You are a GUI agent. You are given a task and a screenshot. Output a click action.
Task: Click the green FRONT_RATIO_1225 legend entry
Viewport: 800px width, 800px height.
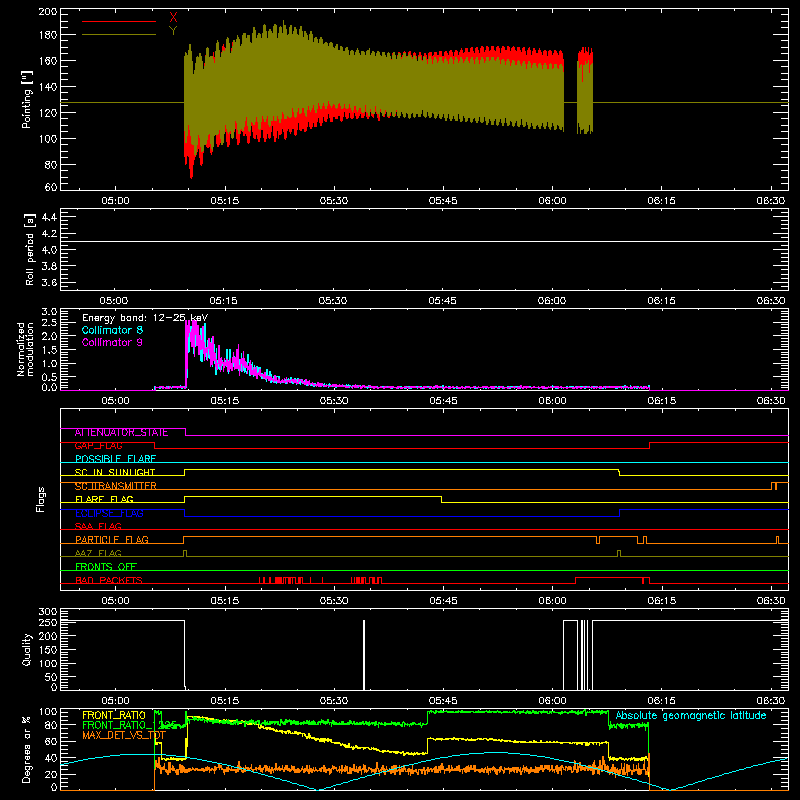[x=129, y=725]
